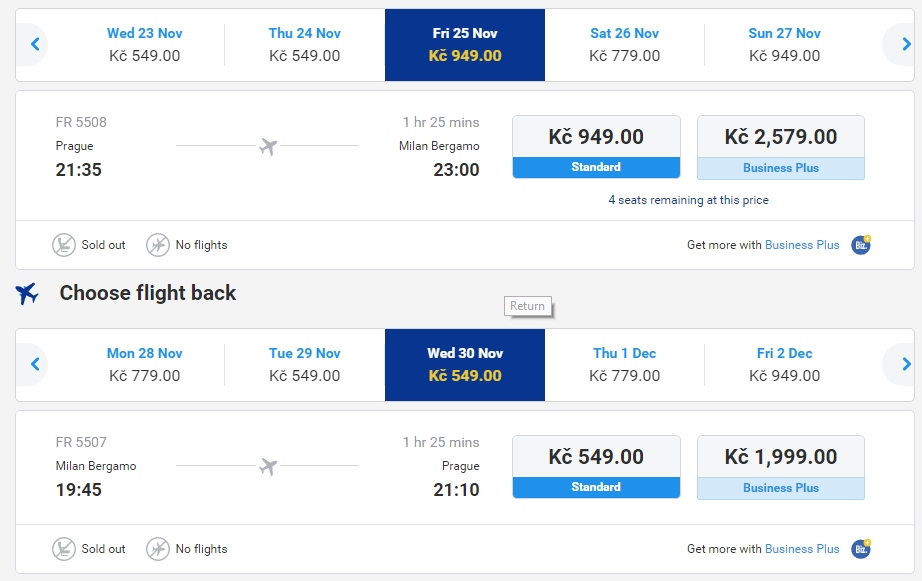Screen dimensions: 922x581
Task: Select Thu 24 Nov outbound date
Action: [305, 45]
